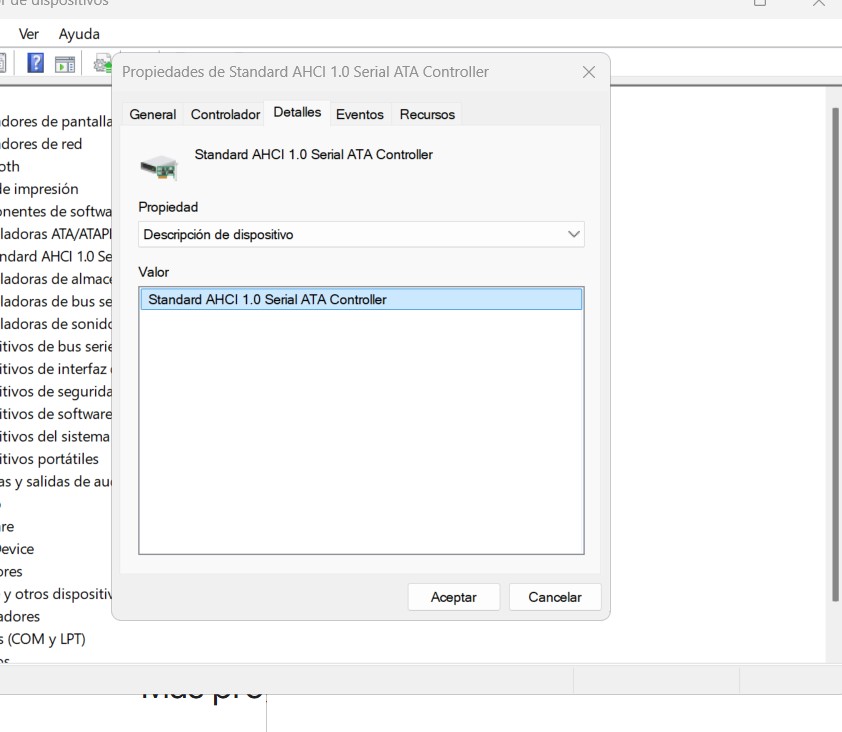
Task: Select 'ndard AHCI 1.0 Se' device in tree
Action: click(56, 257)
